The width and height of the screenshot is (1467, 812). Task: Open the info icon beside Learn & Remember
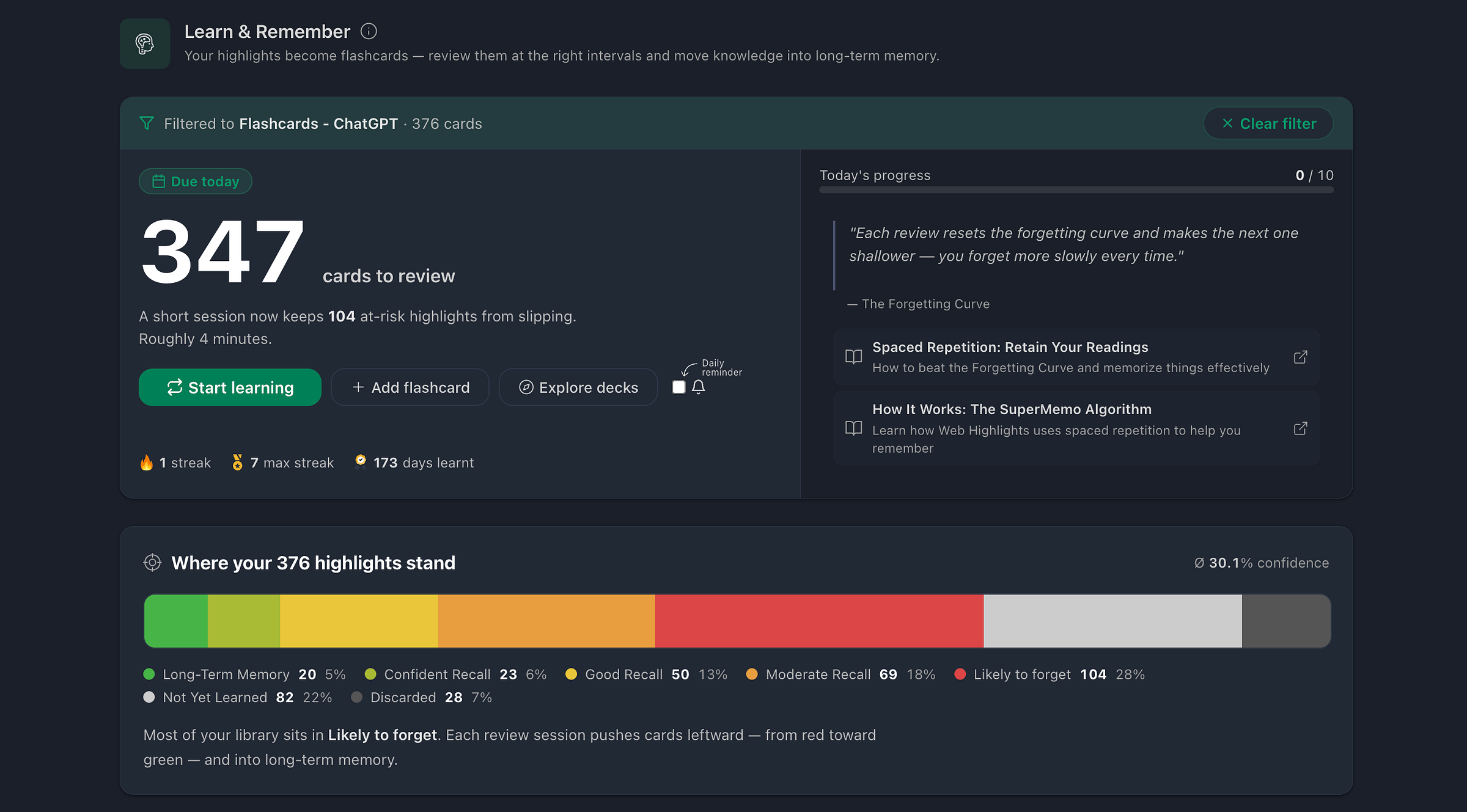pyautogui.click(x=369, y=31)
